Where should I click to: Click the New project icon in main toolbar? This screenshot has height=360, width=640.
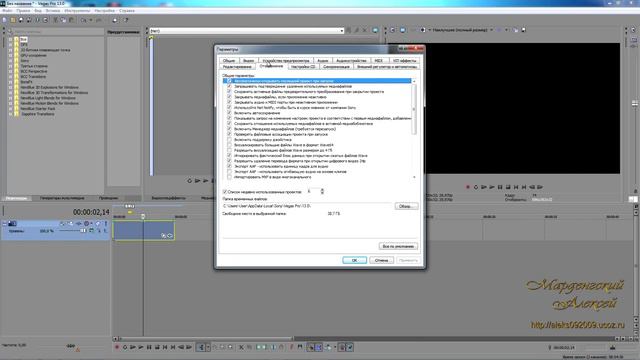tap(4, 20)
